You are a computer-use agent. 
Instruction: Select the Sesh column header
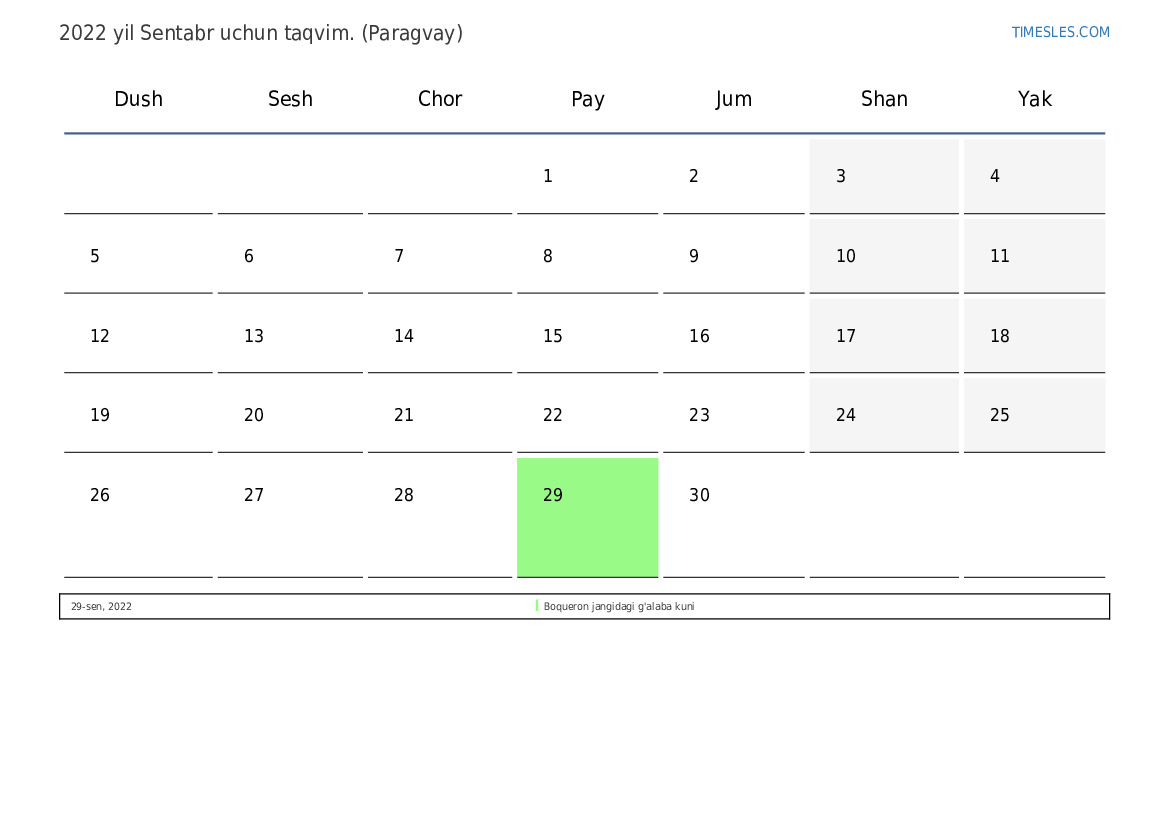pyautogui.click(x=290, y=99)
